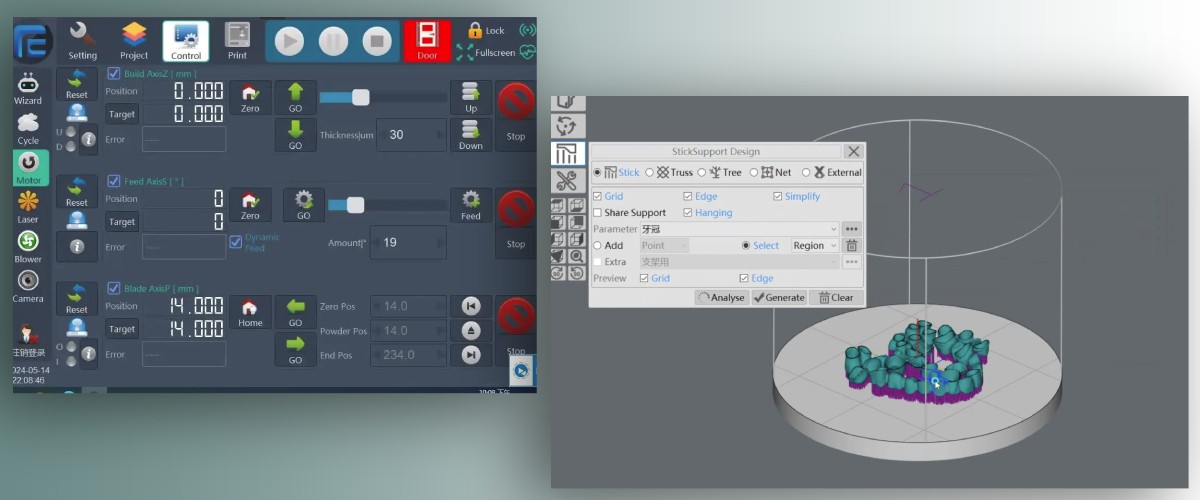
Task: Select the Laser sidebar icon
Action: click(x=28, y=206)
